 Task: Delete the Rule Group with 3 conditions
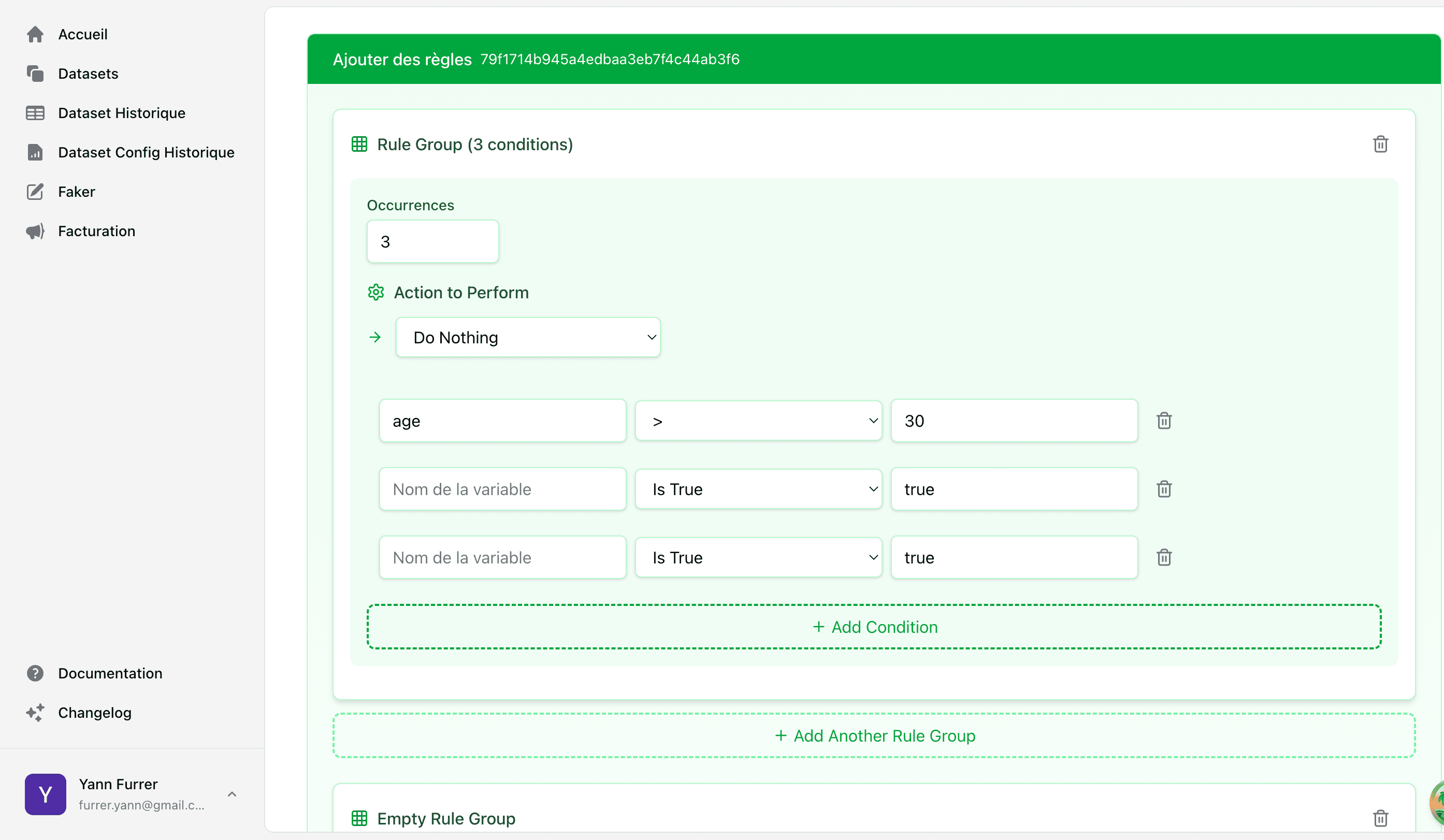click(x=1380, y=144)
